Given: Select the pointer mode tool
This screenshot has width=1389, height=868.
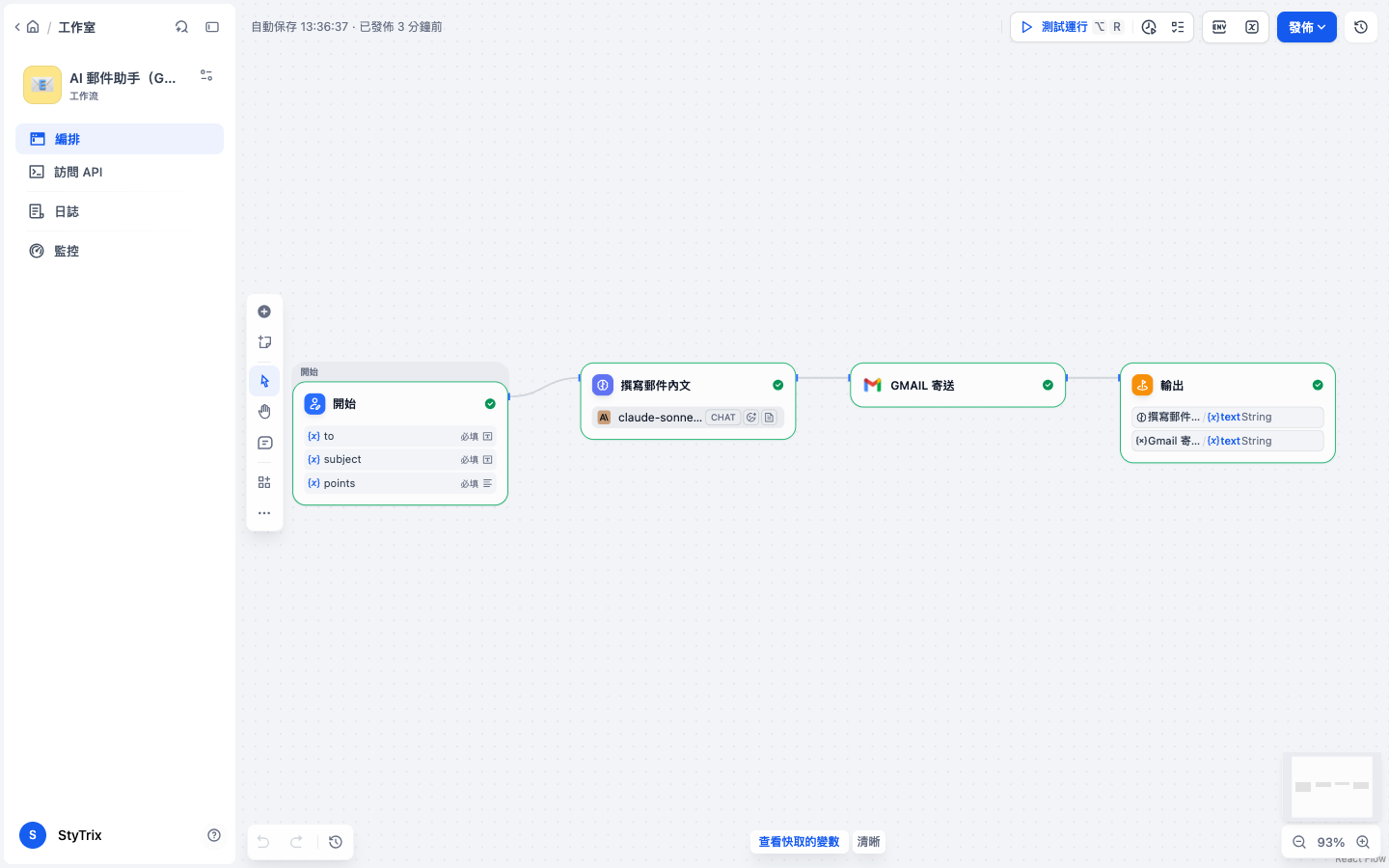Looking at the screenshot, I should pos(264,381).
